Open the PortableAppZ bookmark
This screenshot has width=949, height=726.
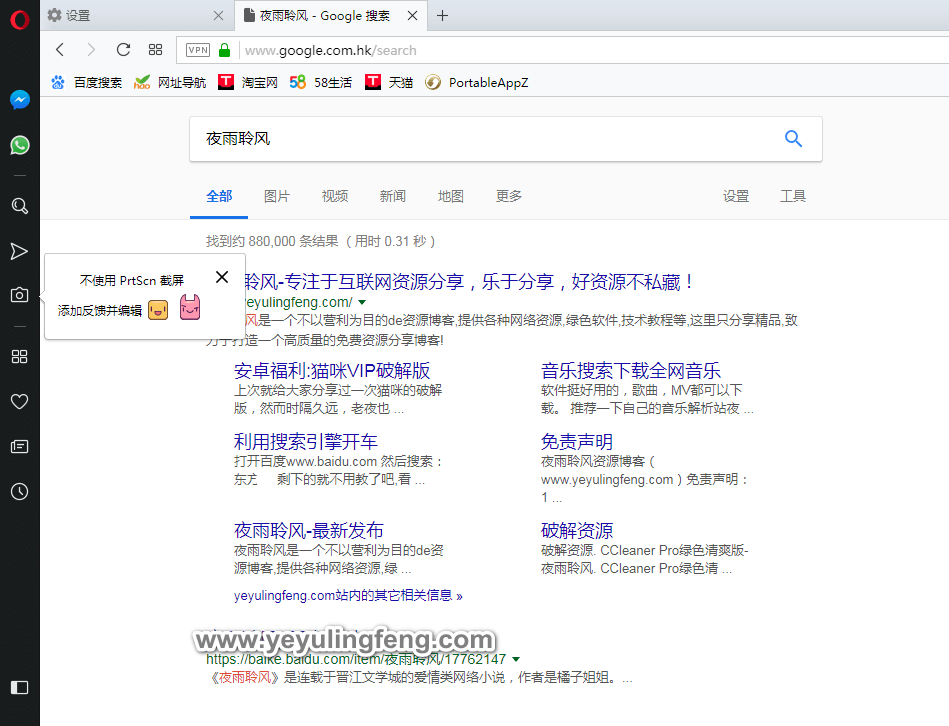477,82
